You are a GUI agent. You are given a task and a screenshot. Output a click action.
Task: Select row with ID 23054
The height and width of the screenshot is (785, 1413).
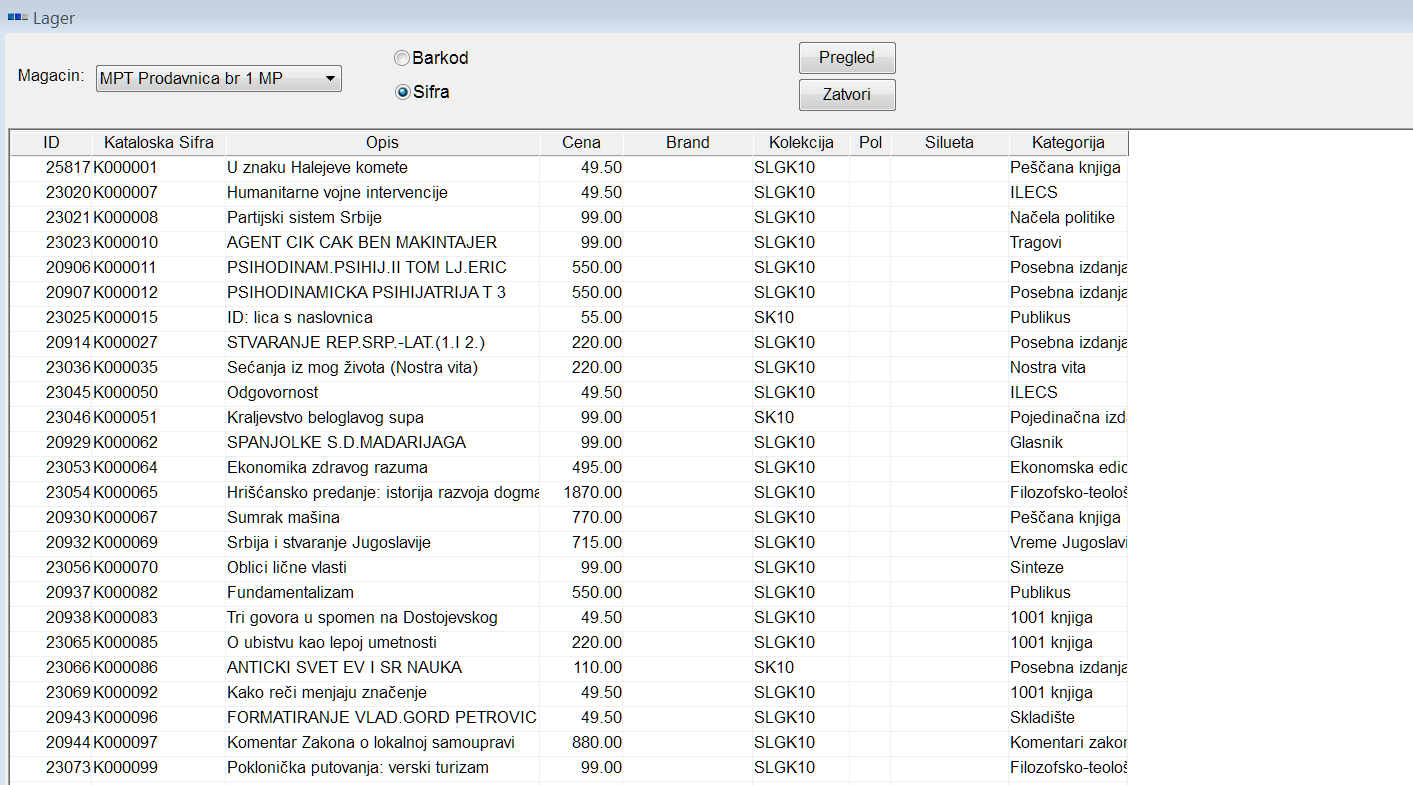tap(68, 493)
